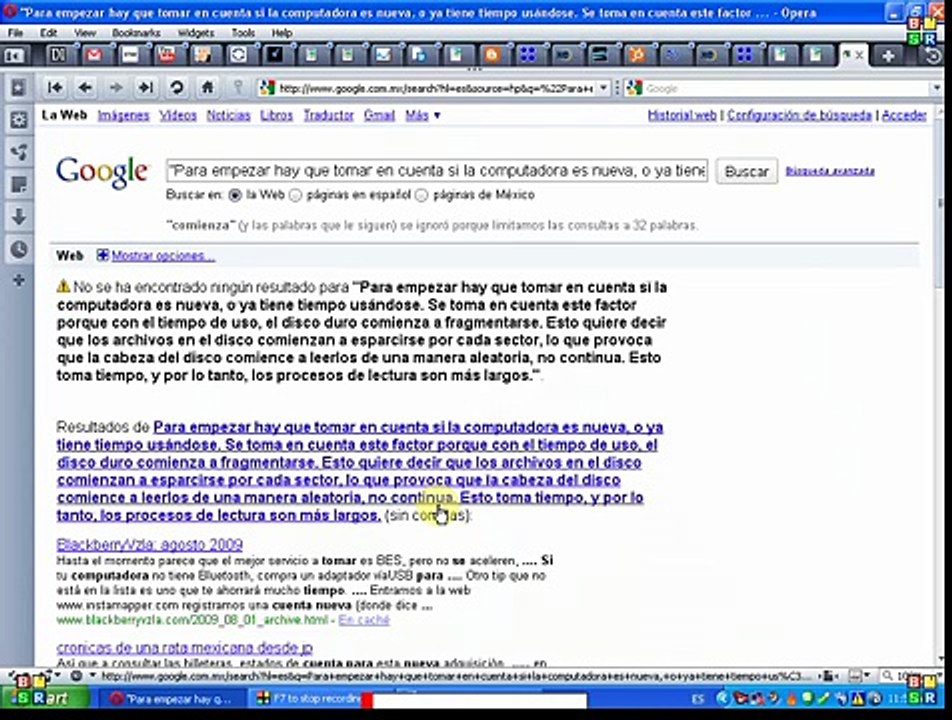This screenshot has height=720, width=952.
Task: Open the Widgets gear panel in sidebar
Action: point(19,120)
